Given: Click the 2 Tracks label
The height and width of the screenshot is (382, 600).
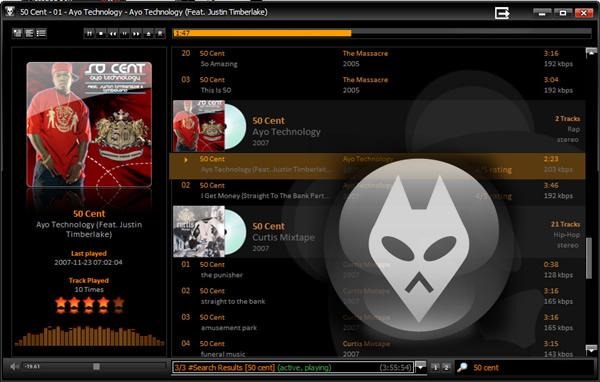Looking at the screenshot, I should coord(567,119).
